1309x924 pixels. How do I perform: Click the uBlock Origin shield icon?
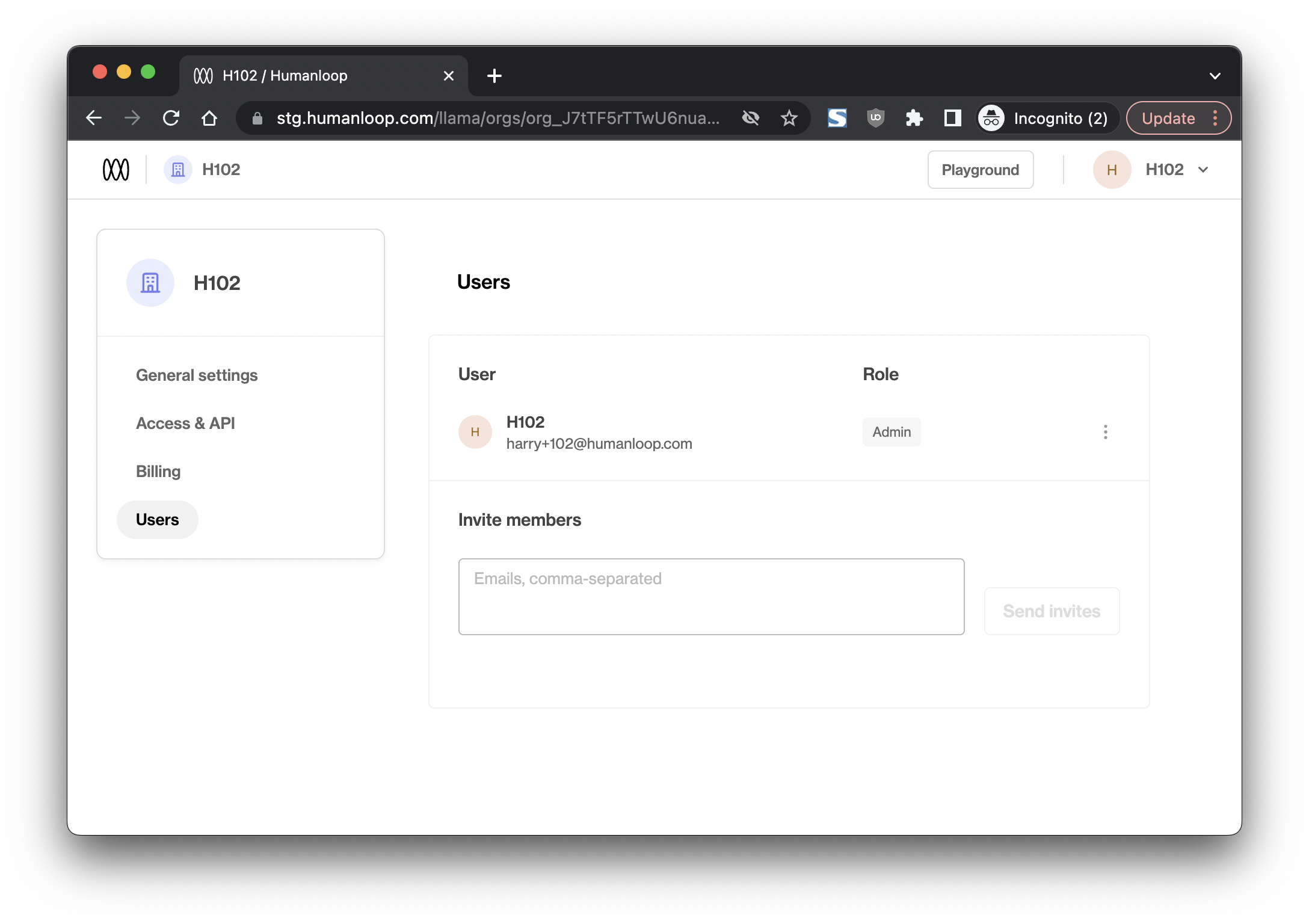[875, 118]
